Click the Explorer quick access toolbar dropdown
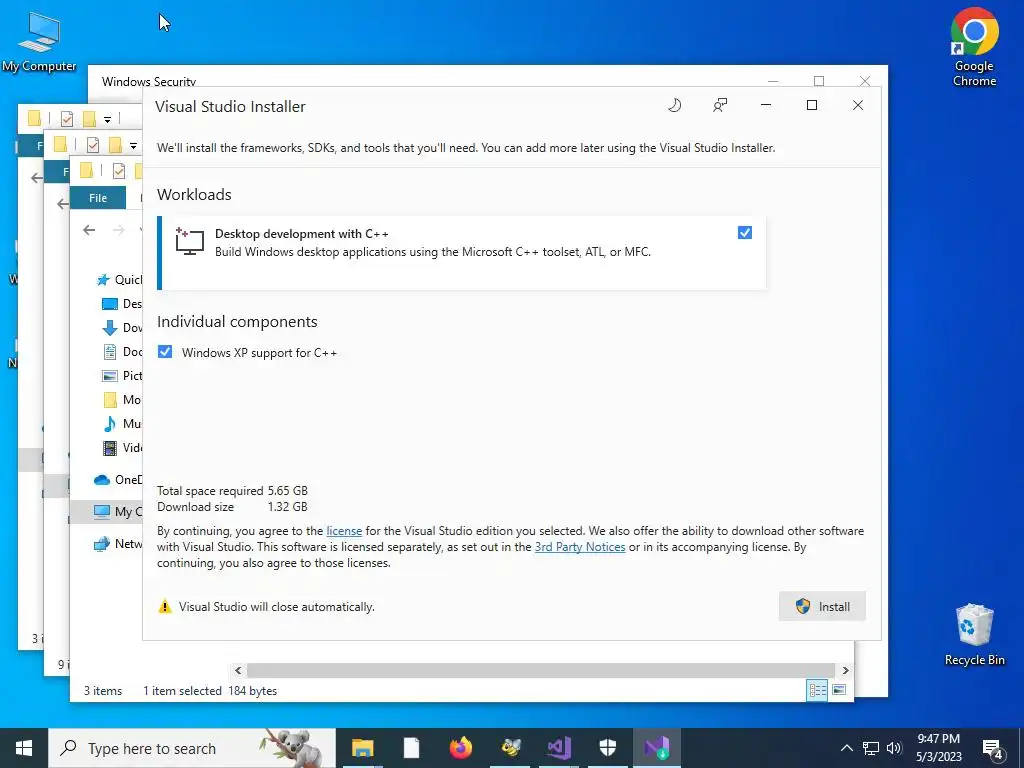1024x768 pixels. 133,145
